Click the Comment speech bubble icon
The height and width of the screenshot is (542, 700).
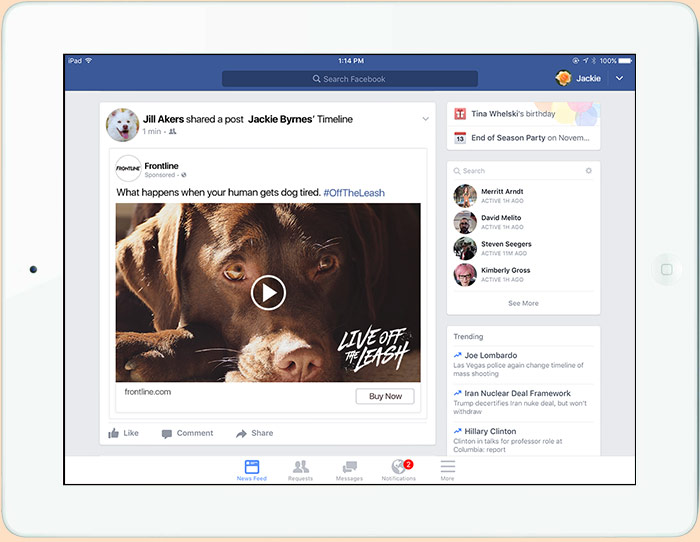tap(167, 433)
